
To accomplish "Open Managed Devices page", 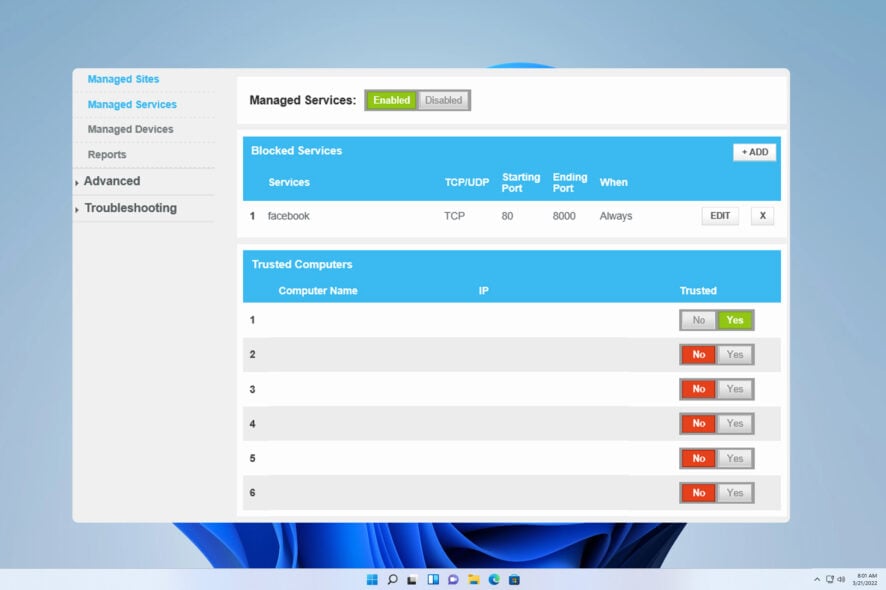I will tap(131, 129).
